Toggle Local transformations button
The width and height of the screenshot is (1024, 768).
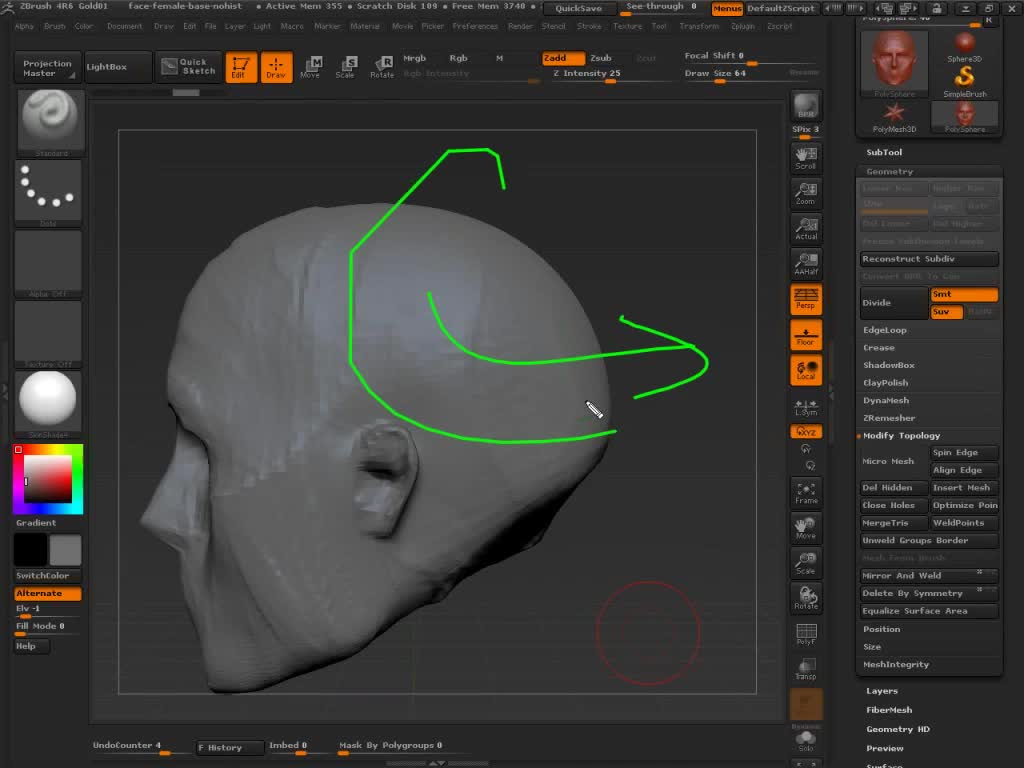click(806, 370)
